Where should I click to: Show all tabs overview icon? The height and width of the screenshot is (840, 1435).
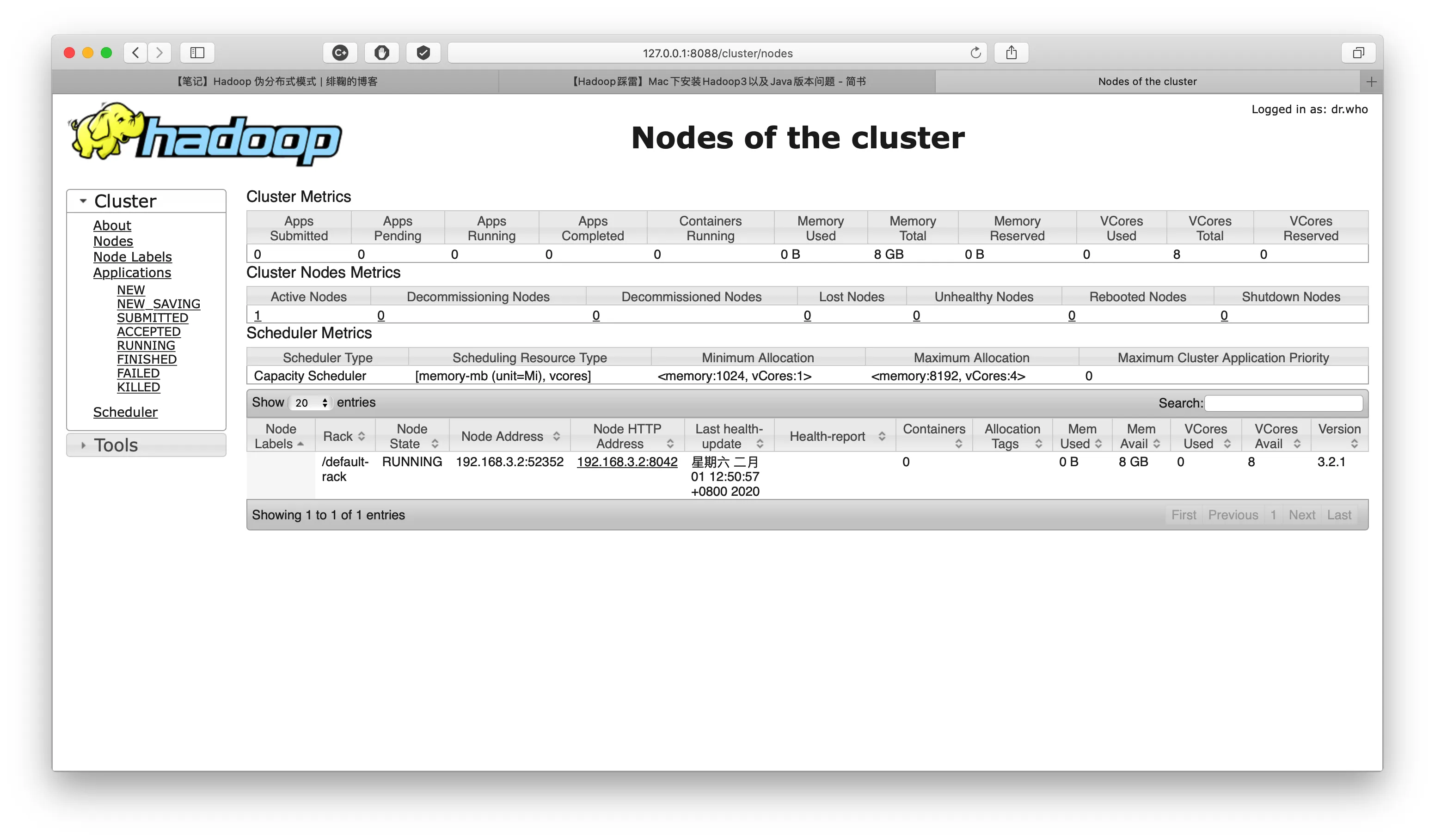(1359, 53)
